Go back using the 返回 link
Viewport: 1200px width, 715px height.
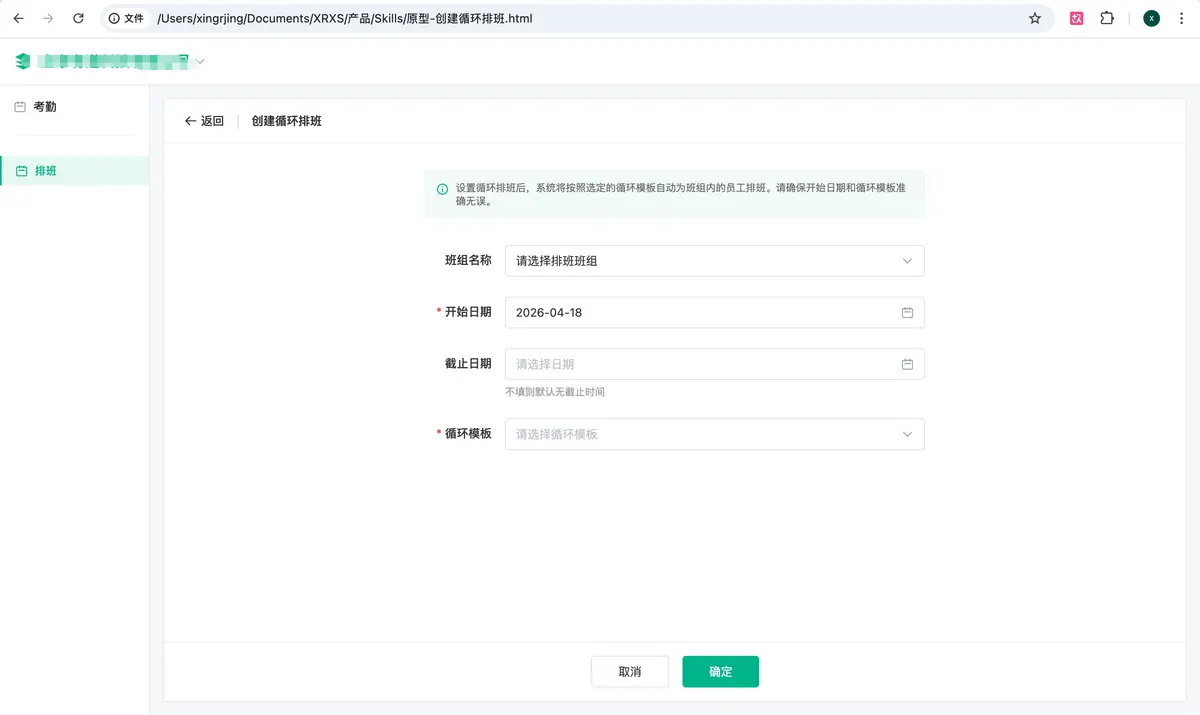click(x=204, y=121)
